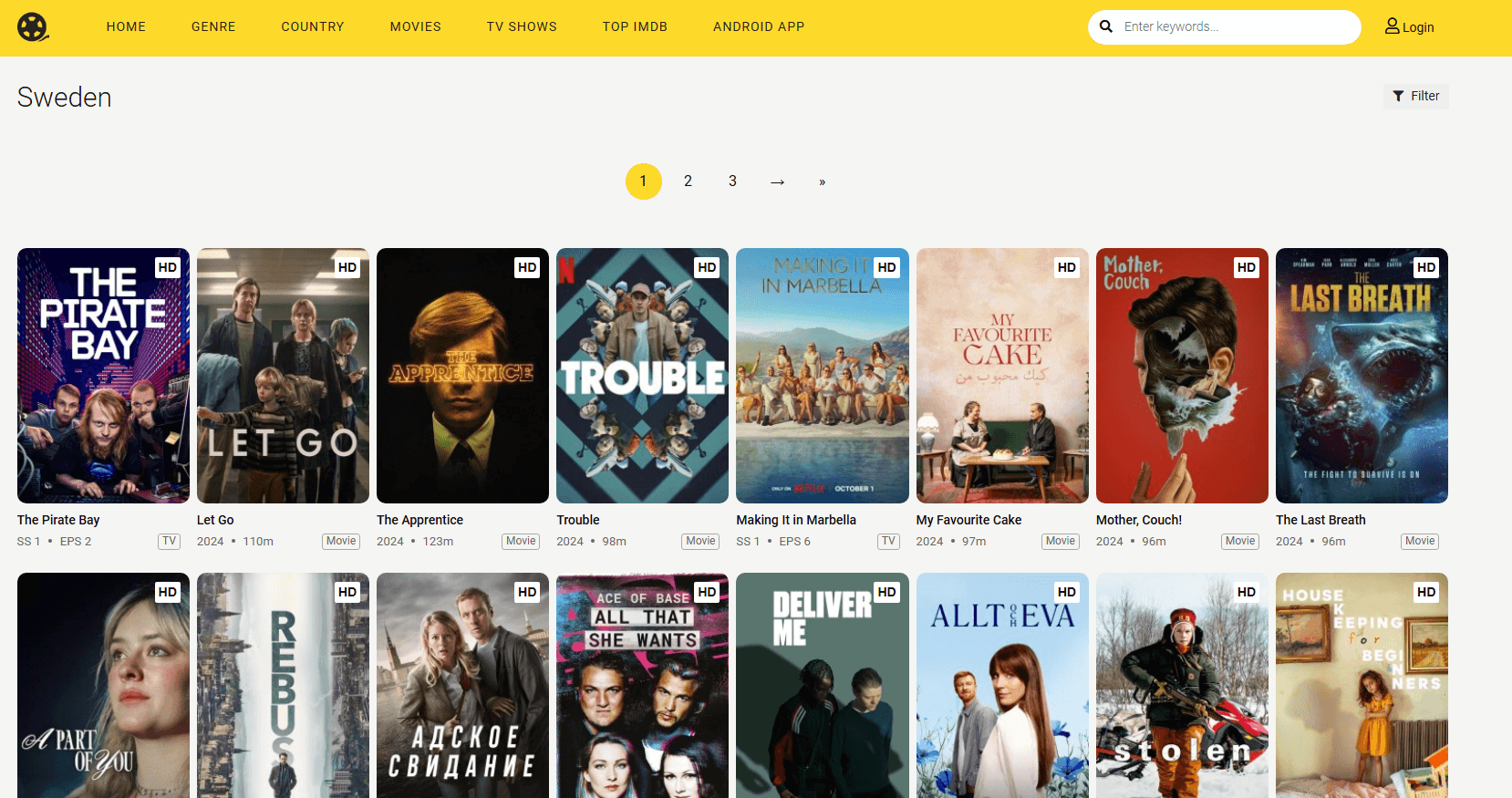1512x798 pixels.
Task: Click the film reel site logo
Action: coord(33,27)
